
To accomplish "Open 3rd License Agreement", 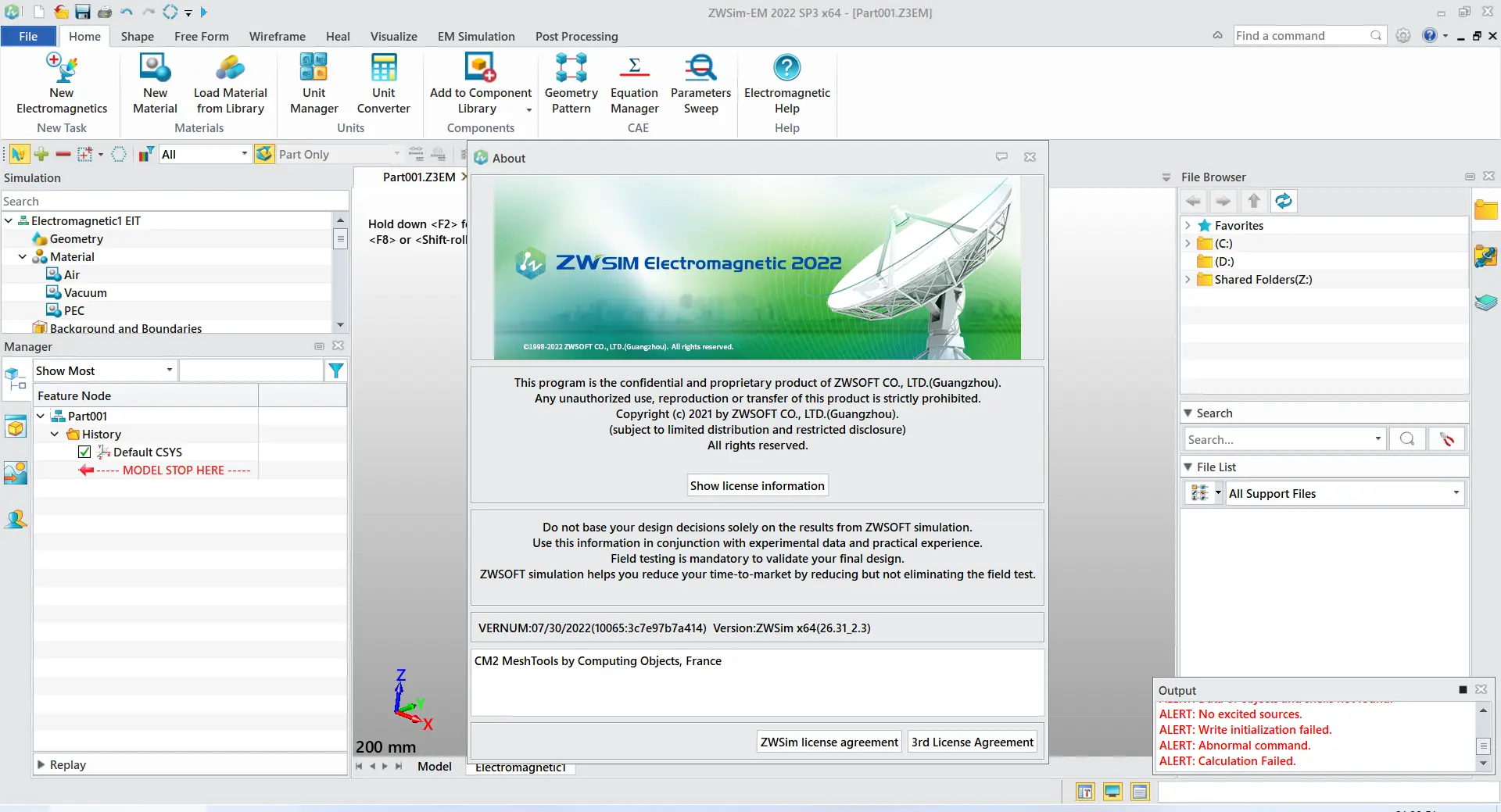I will [x=972, y=742].
